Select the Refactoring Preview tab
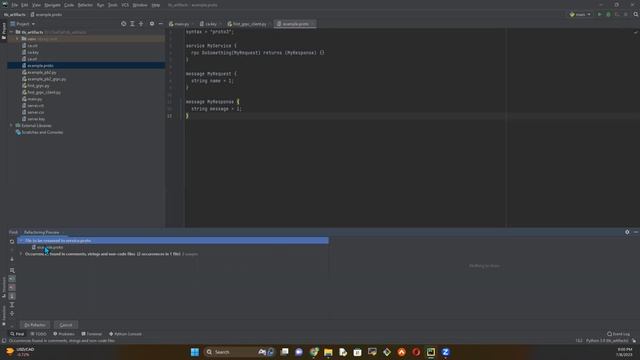640x360 pixels. click(x=42, y=232)
